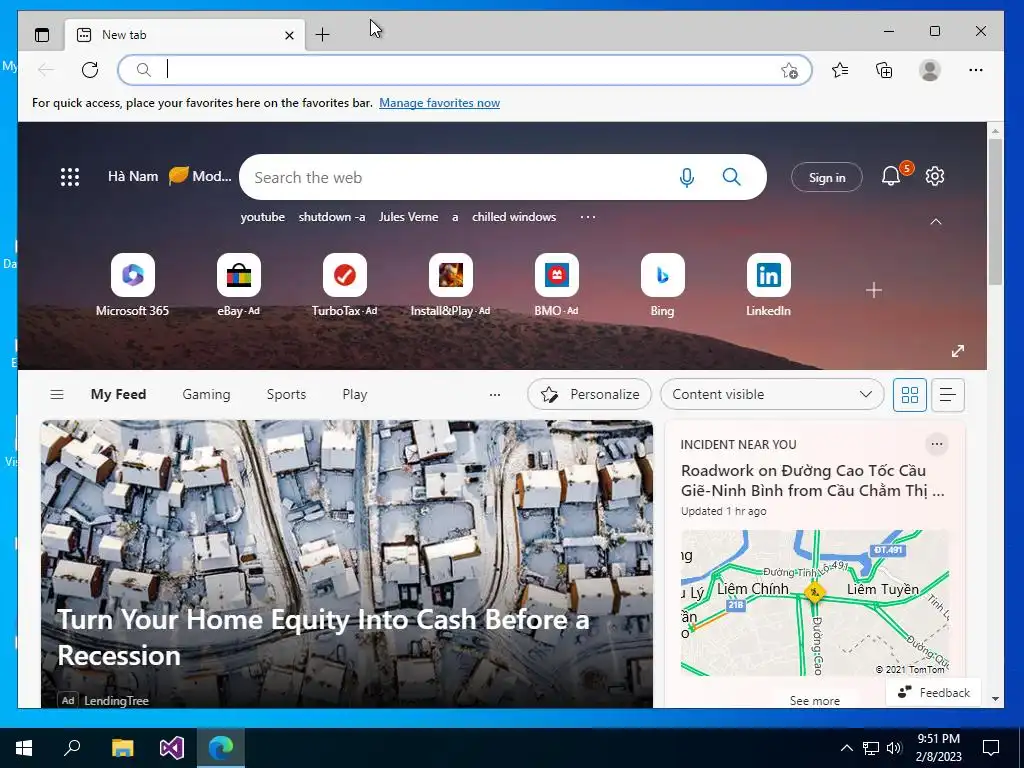Open the app launcher grid icon
This screenshot has width=1024, height=768.
click(x=70, y=177)
